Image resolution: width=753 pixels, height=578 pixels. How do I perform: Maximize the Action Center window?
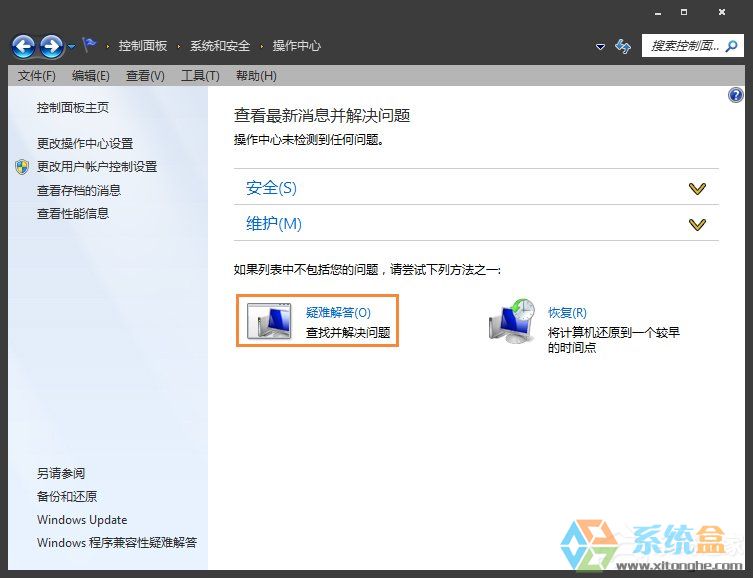pos(684,12)
